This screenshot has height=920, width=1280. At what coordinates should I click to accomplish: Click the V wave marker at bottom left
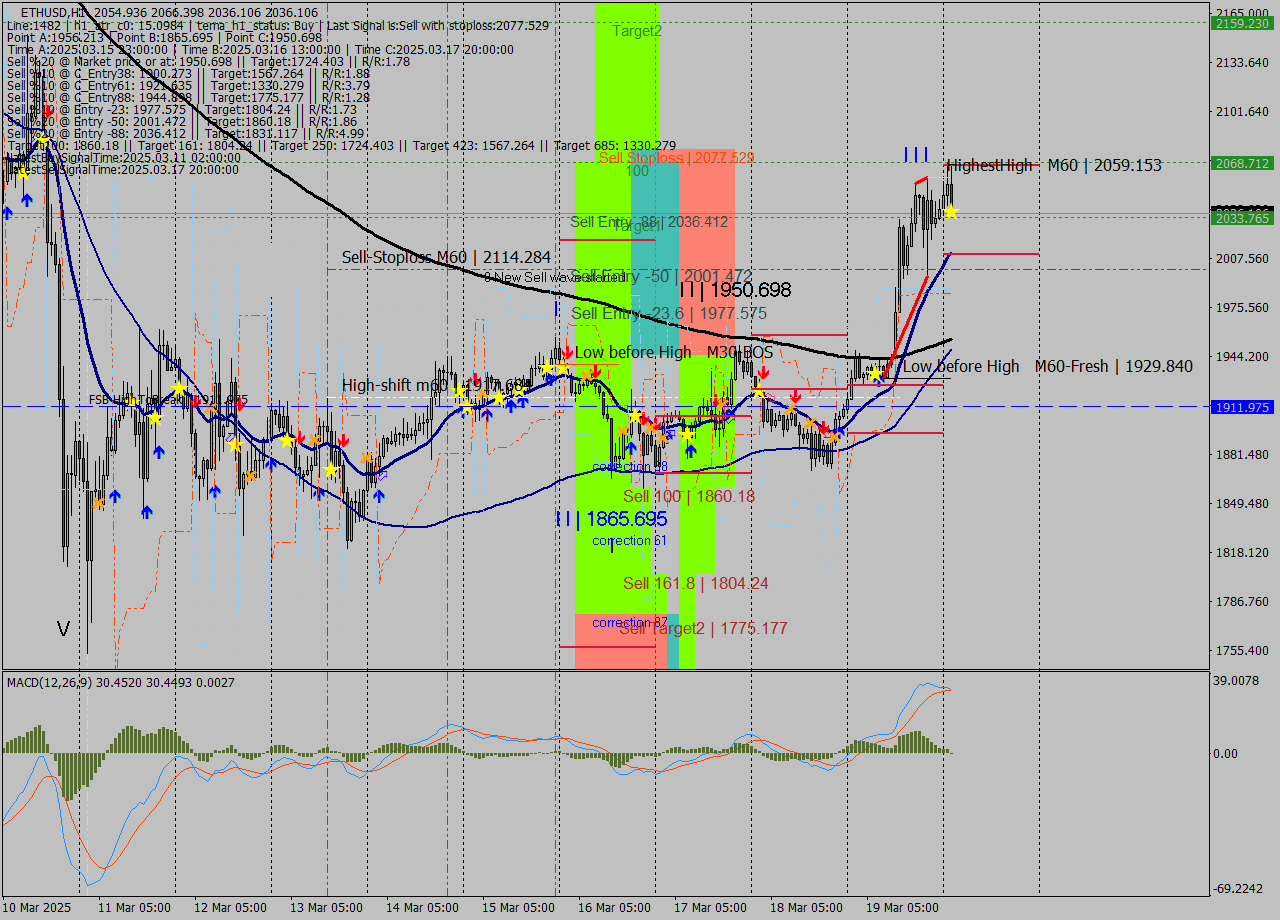pos(63,627)
